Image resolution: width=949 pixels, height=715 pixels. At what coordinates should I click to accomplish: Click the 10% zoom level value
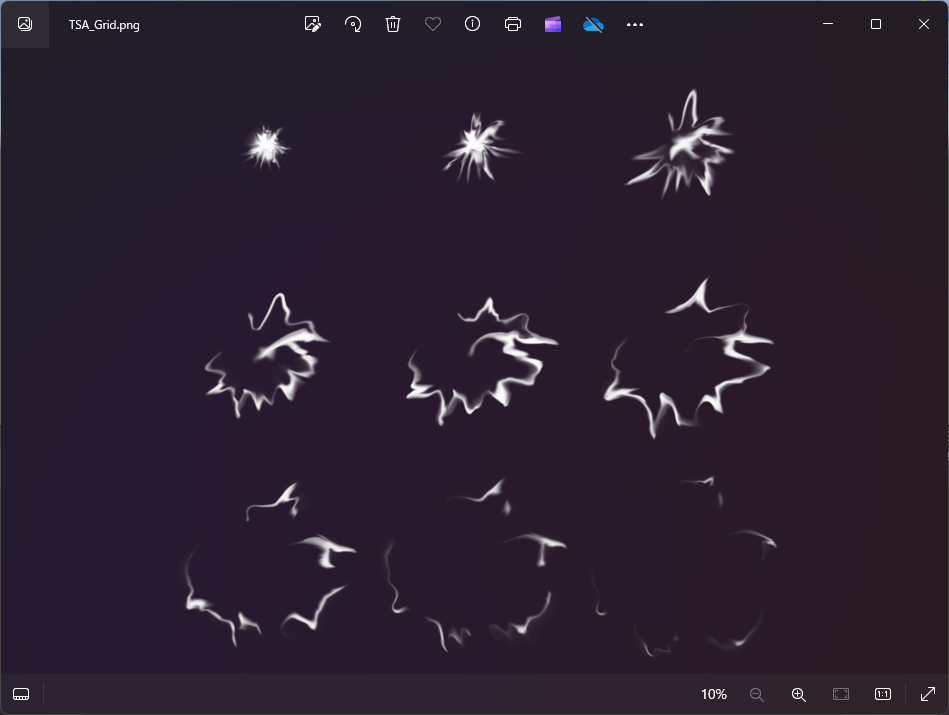[714, 694]
